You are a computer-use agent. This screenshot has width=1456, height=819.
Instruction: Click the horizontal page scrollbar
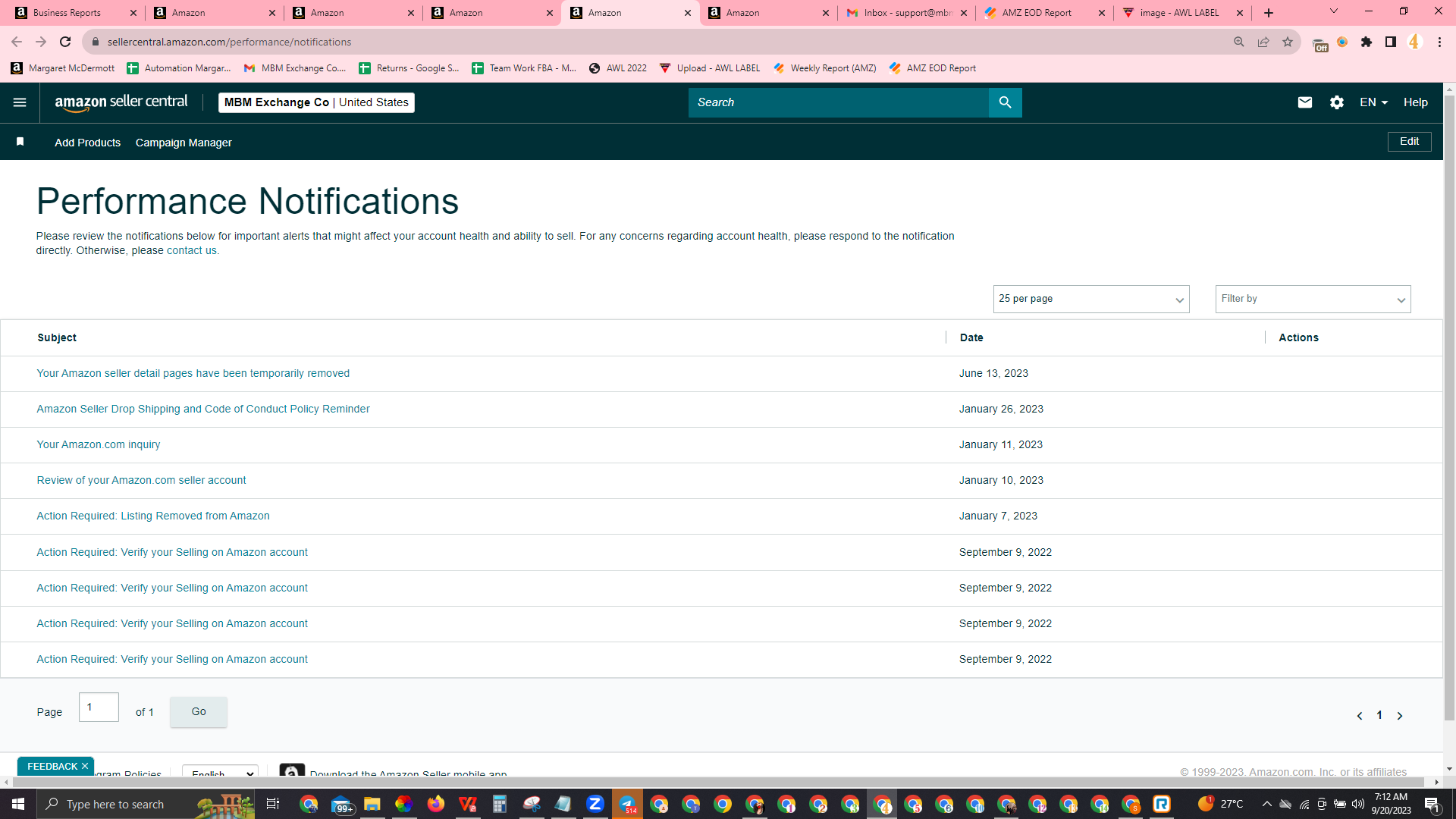point(717,782)
